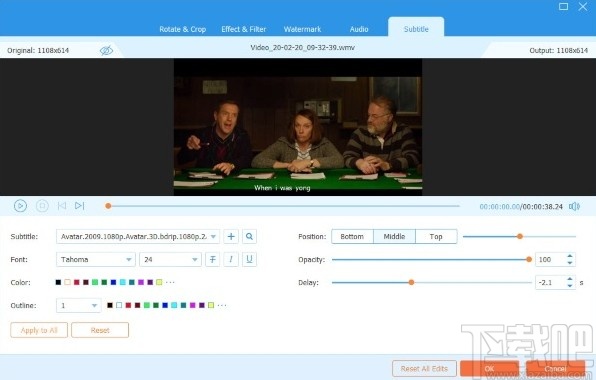Pick yellow Outline color swatch
The width and height of the screenshot is (596, 380).
[x=211, y=305]
